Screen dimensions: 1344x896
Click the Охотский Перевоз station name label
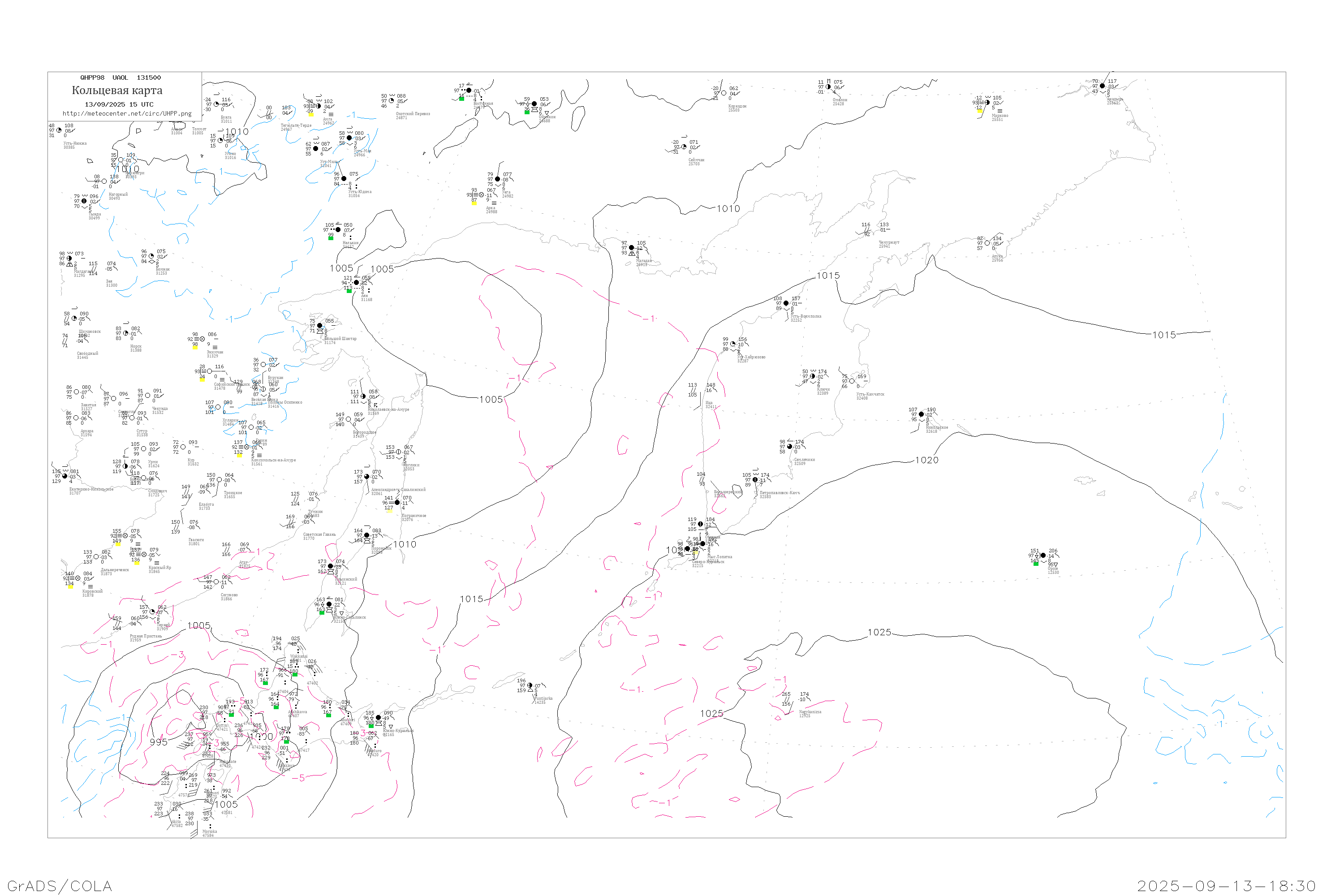[413, 114]
